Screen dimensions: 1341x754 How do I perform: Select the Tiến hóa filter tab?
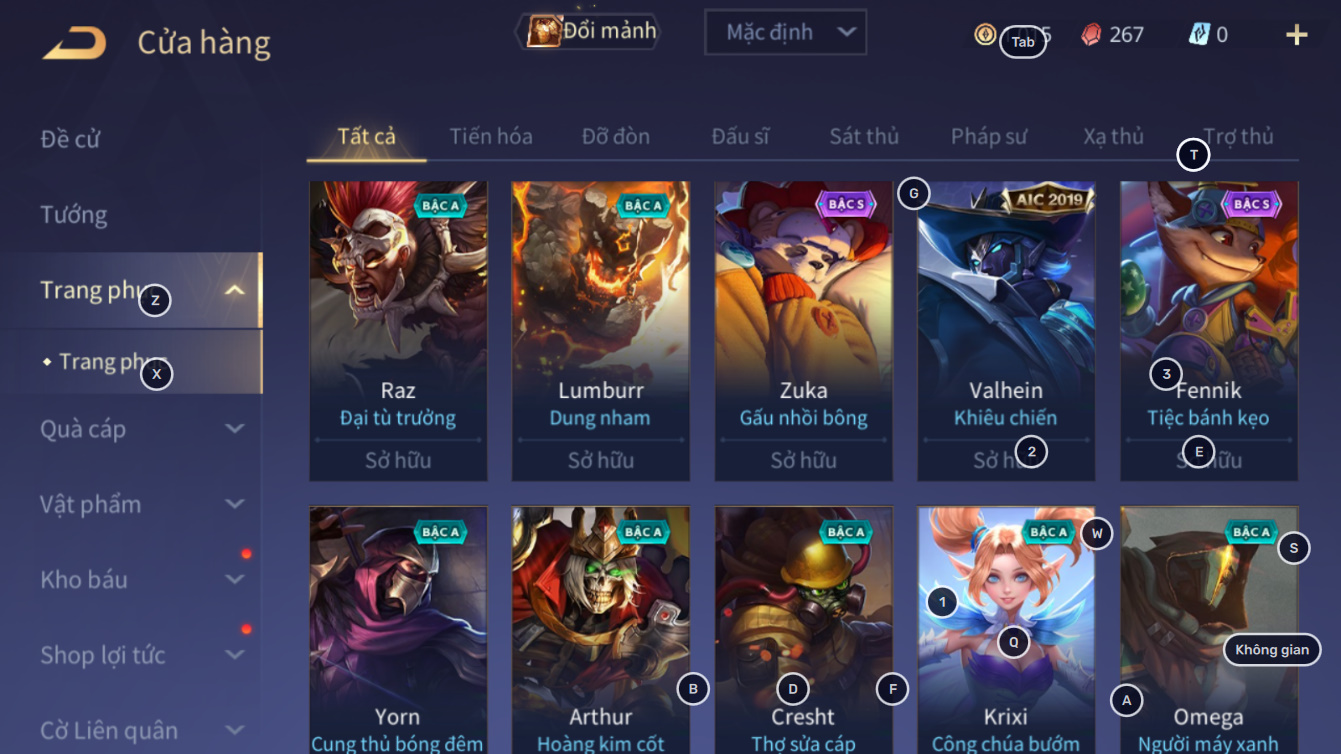491,137
